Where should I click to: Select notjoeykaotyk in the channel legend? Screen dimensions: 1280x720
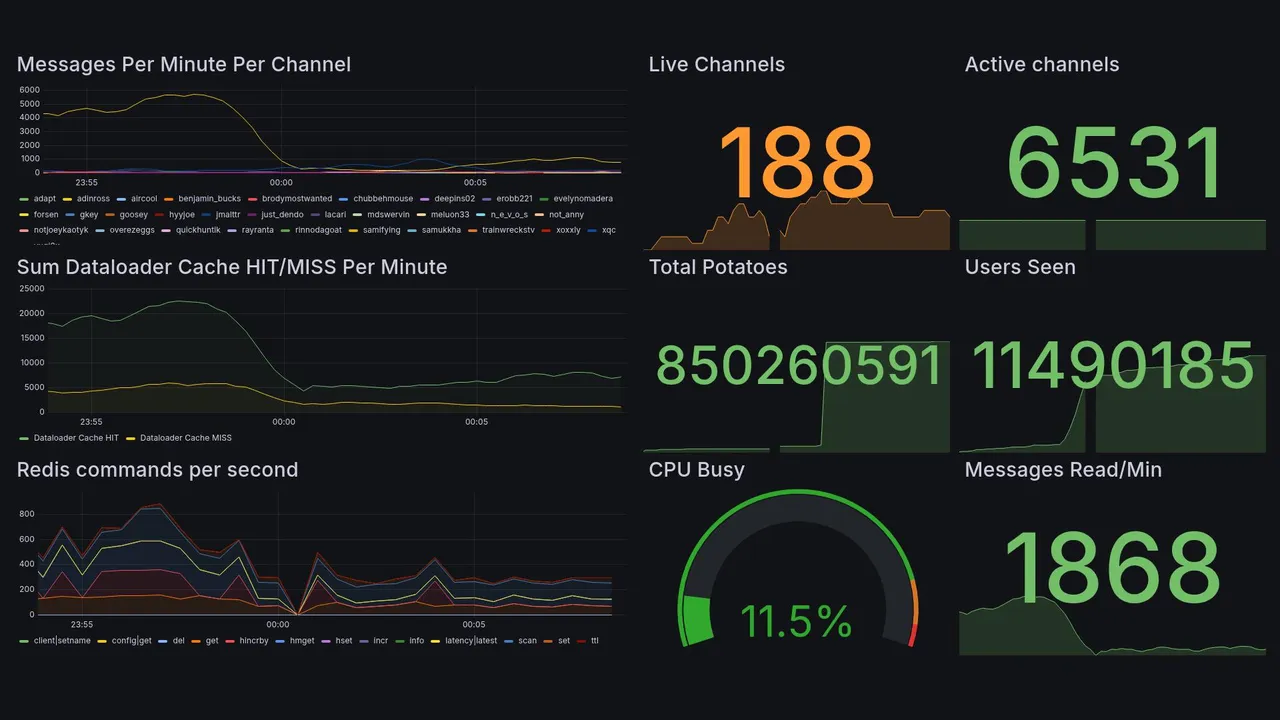tap(54, 231)
